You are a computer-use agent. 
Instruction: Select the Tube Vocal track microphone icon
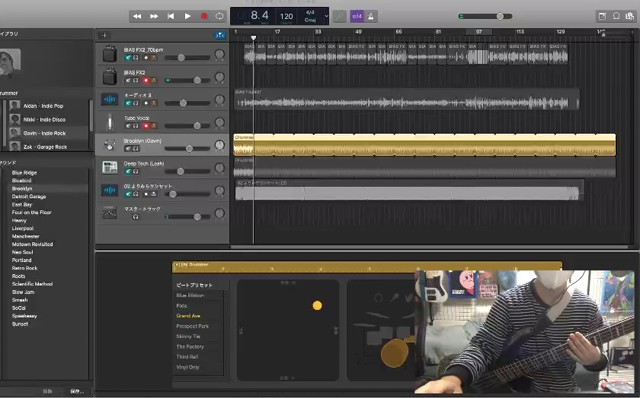pos(110,122)
